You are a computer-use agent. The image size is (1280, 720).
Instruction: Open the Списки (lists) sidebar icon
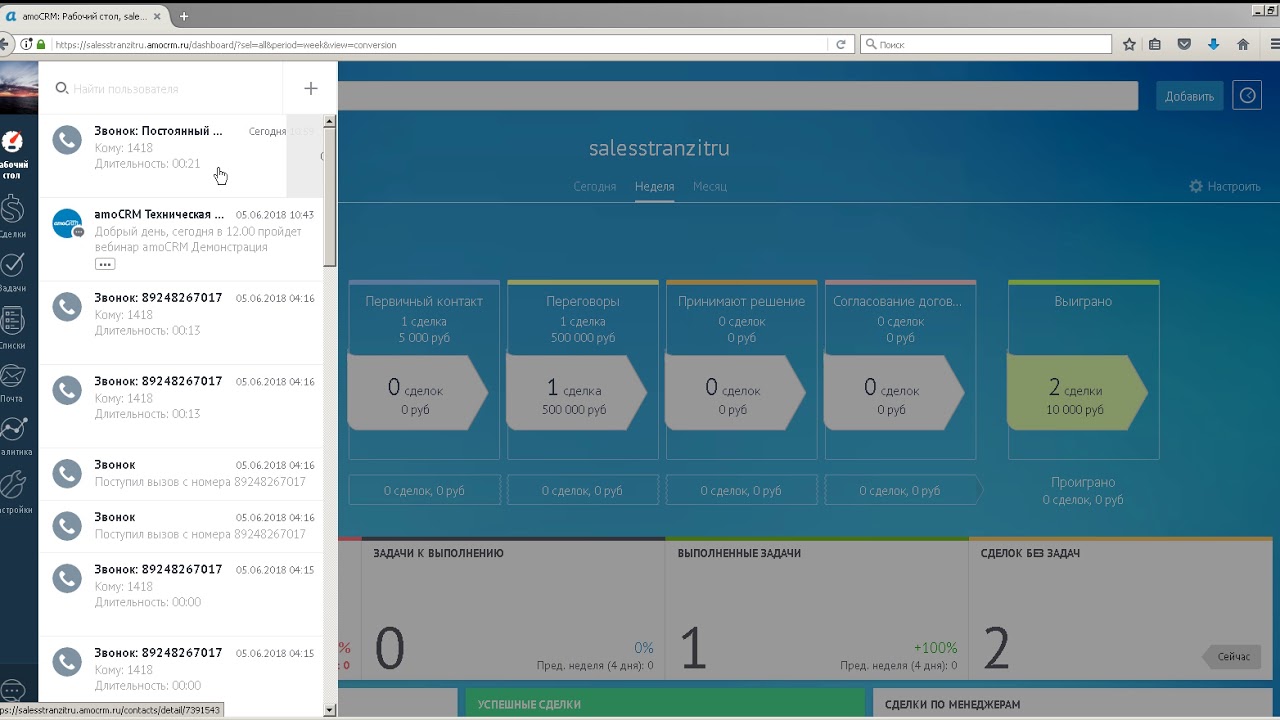(x=12, y=321)
